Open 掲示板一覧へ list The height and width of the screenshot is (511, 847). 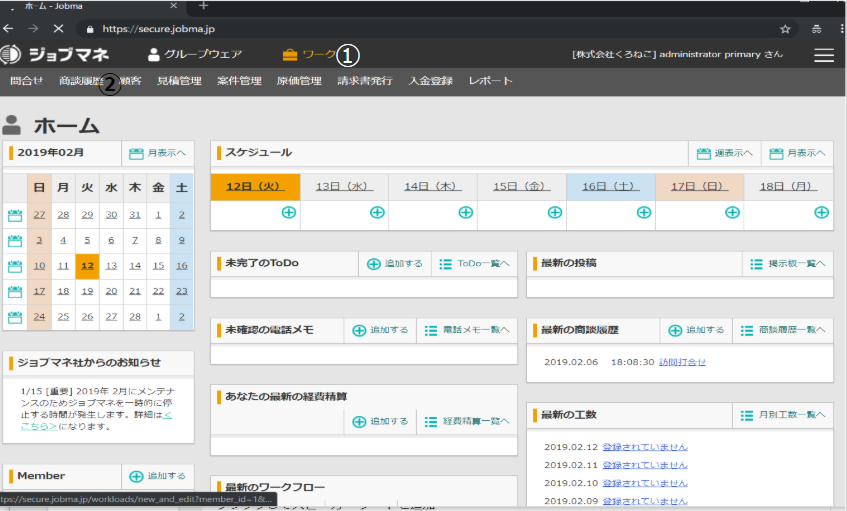(x=788, y=264)
